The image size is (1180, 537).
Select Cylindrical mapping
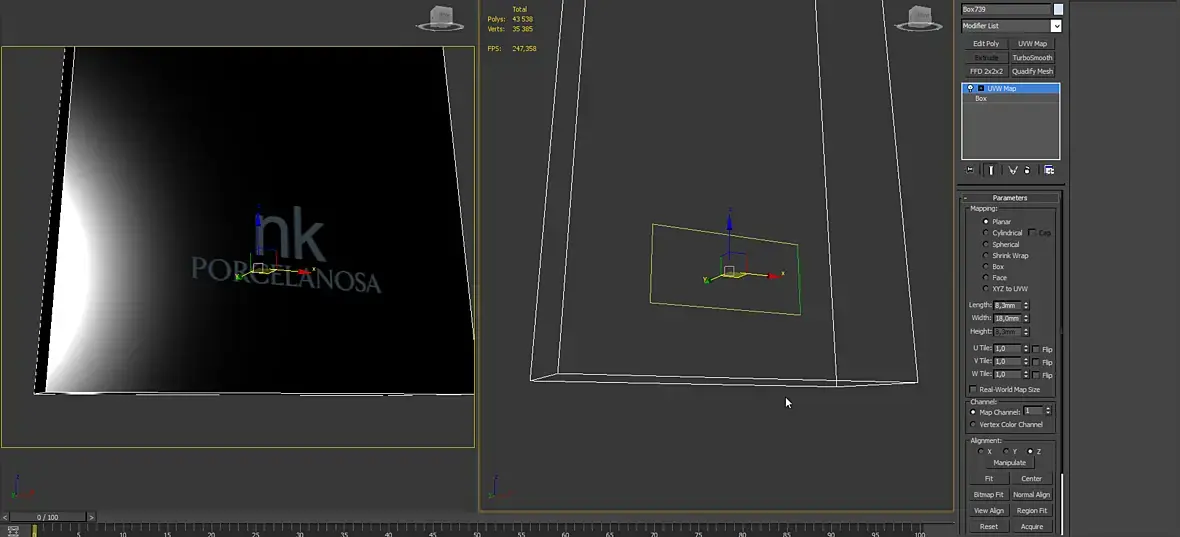(986, 233)
